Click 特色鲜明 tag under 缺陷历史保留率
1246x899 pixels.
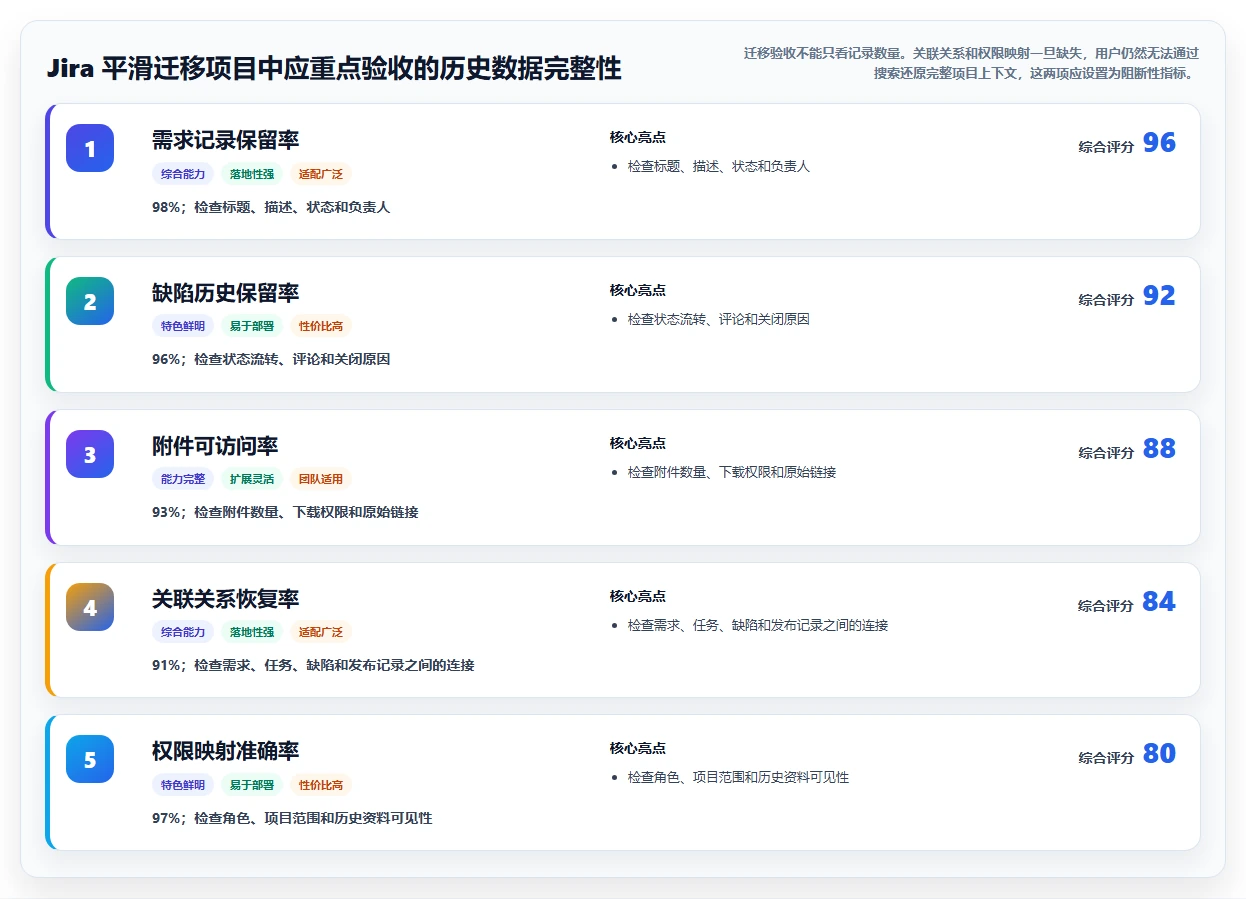[x=183, y=326]
